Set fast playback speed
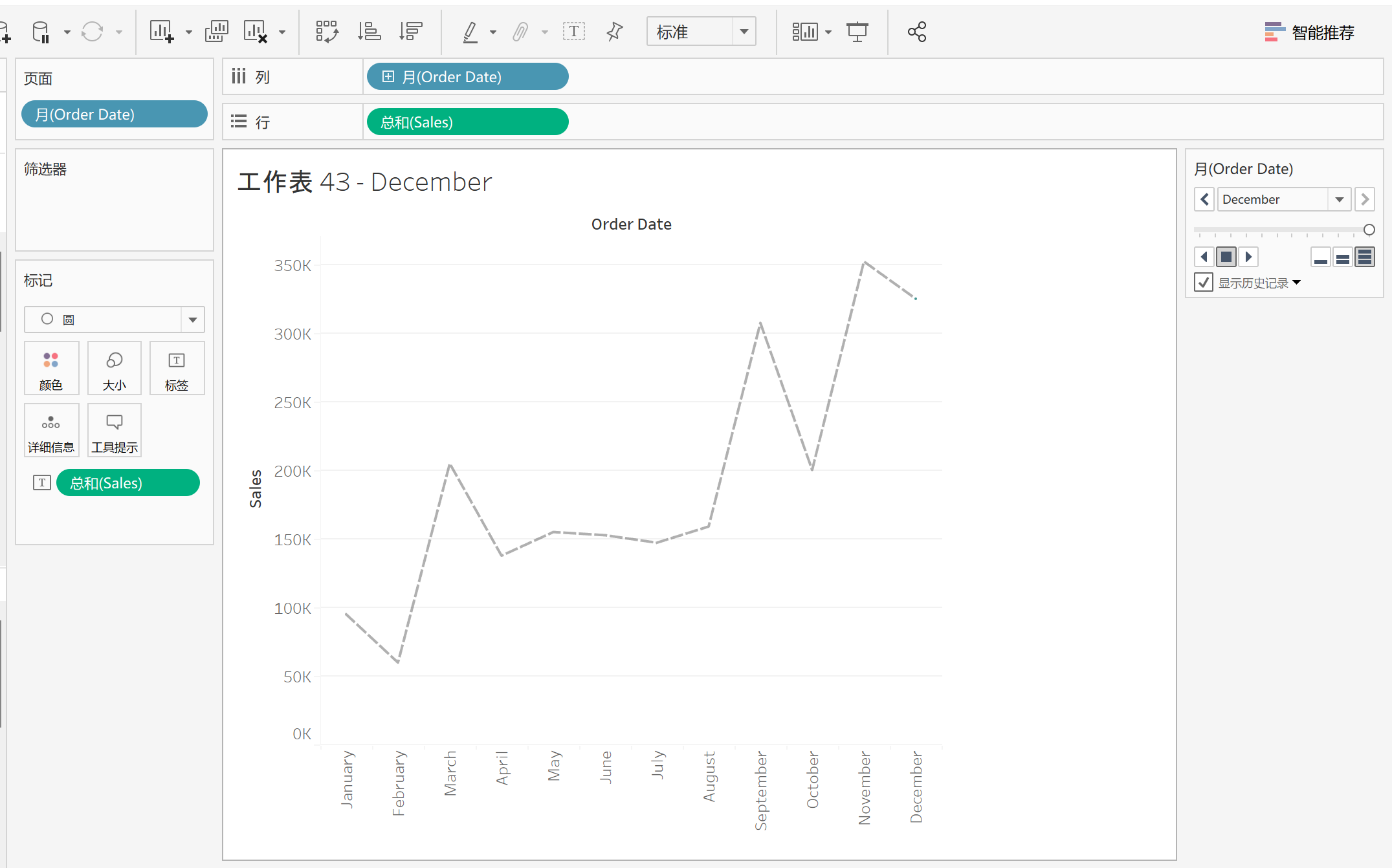1392x868 pixels. (1365, 257)
